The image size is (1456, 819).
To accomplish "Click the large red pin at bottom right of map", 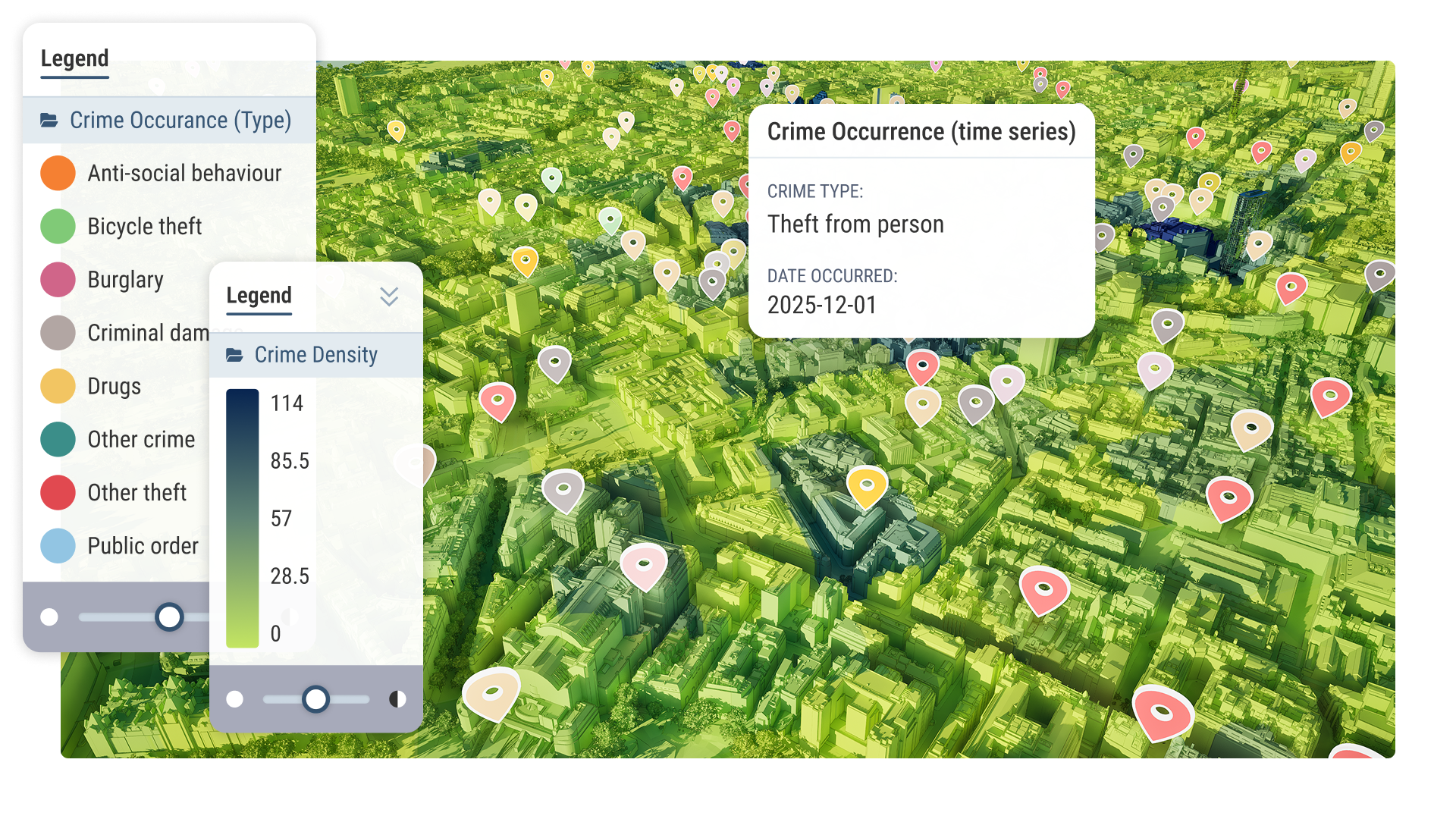I will pyautogui.click(x=1161, y=714).
